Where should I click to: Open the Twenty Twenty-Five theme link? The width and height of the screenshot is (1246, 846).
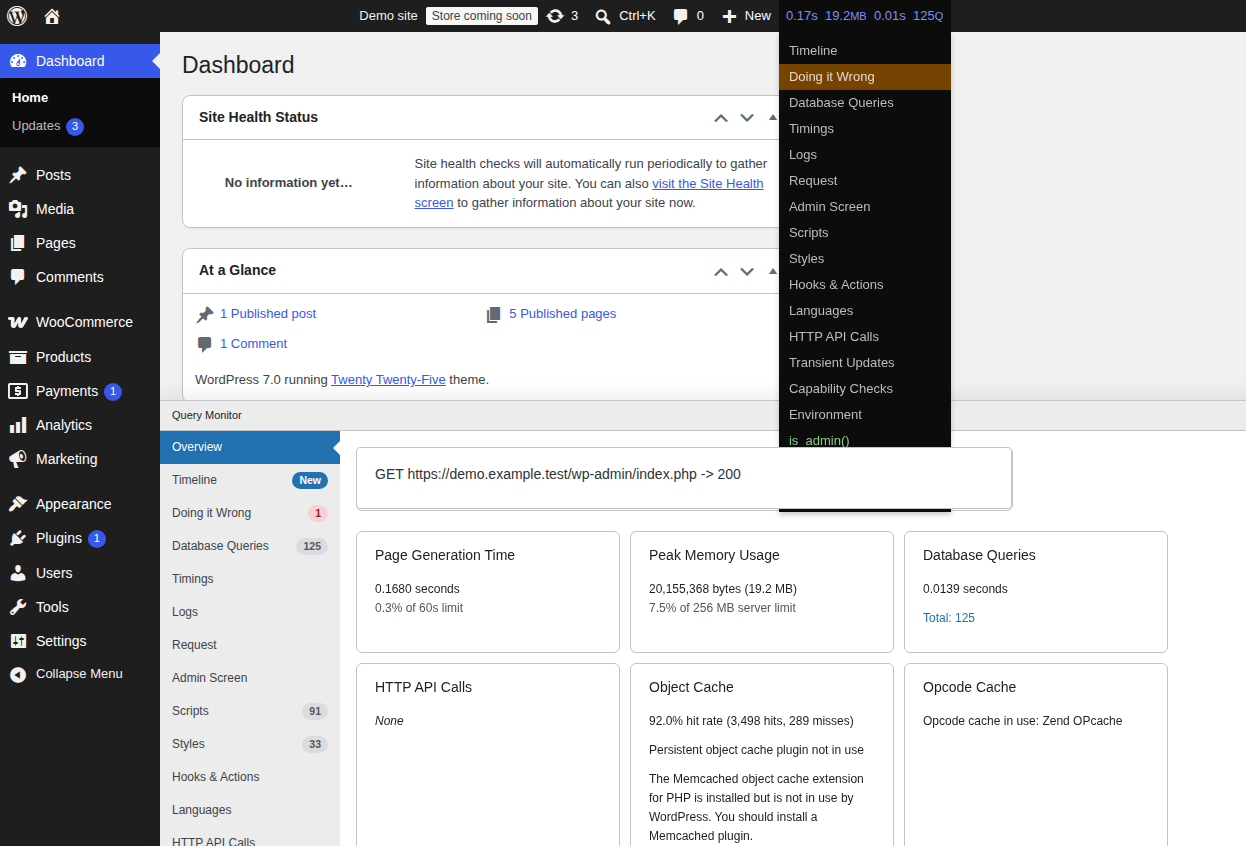[x=388, y=380]
